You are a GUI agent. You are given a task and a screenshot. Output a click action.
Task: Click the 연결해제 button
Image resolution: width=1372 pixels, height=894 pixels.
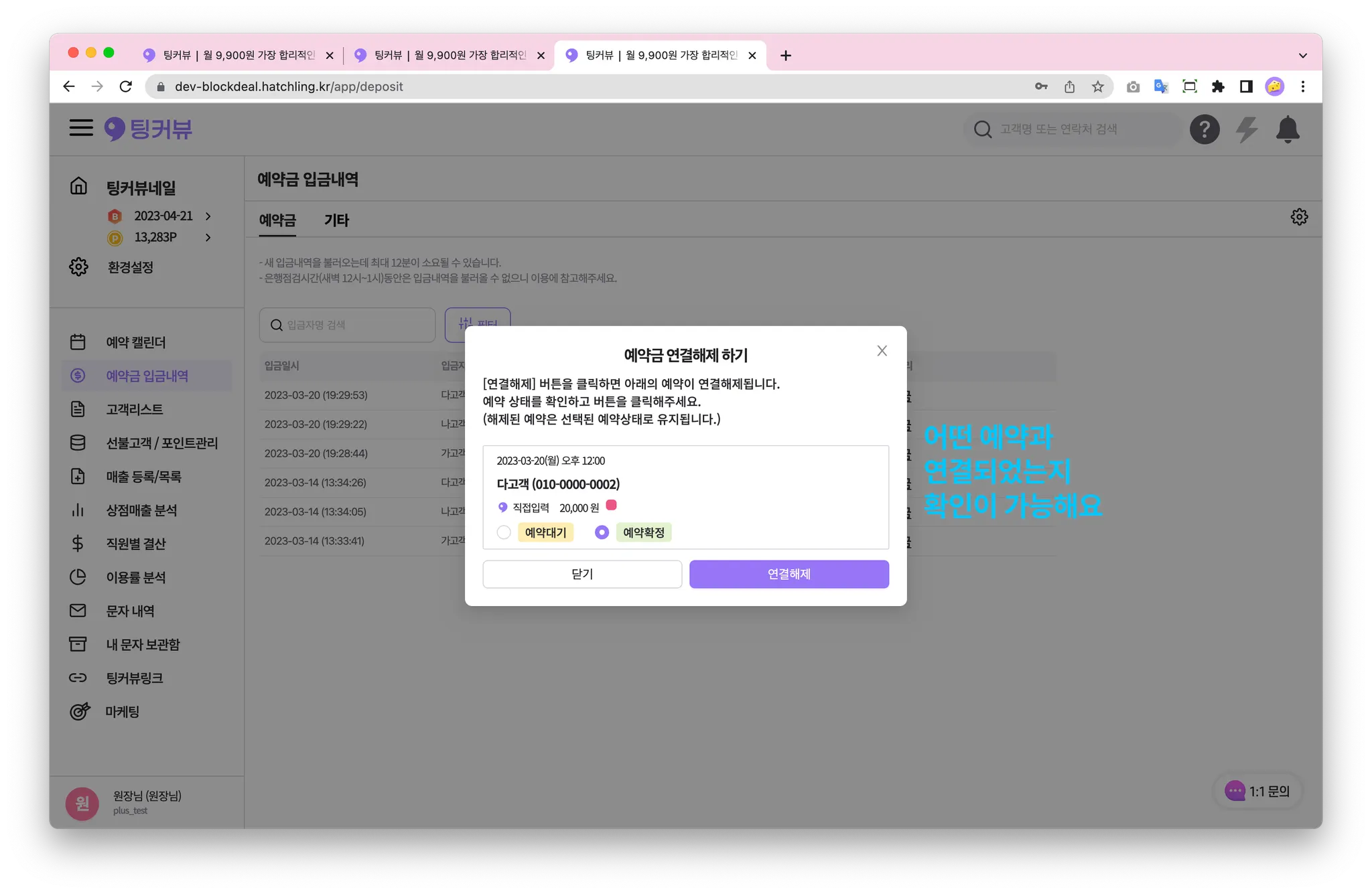(x=788, y=575)
